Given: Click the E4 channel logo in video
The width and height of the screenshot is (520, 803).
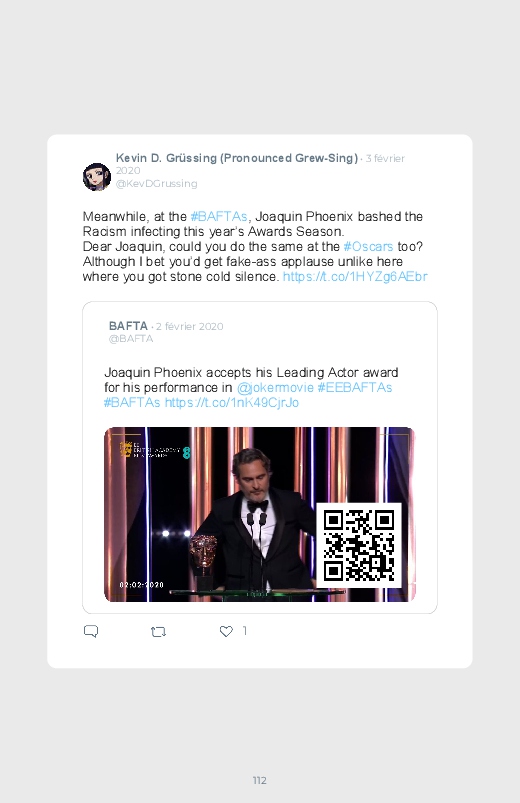Looking at the screenshot, I should tap(186, 453).
